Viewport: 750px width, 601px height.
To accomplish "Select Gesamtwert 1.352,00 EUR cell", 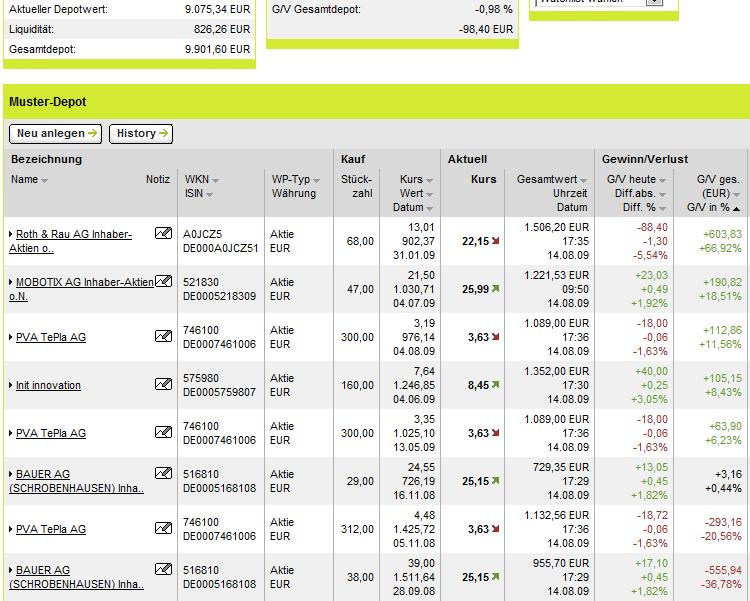I will click(x=557, y=371).
